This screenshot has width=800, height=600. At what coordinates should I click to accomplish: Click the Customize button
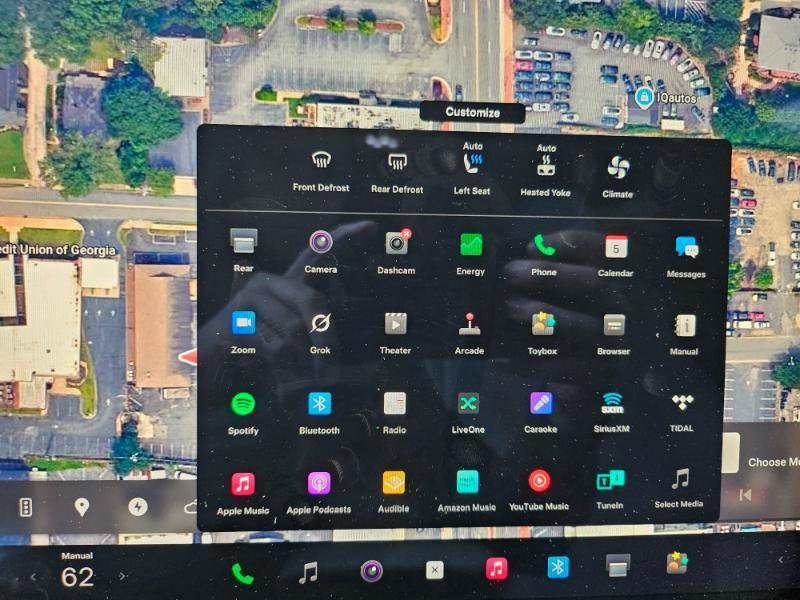(472, 113)
